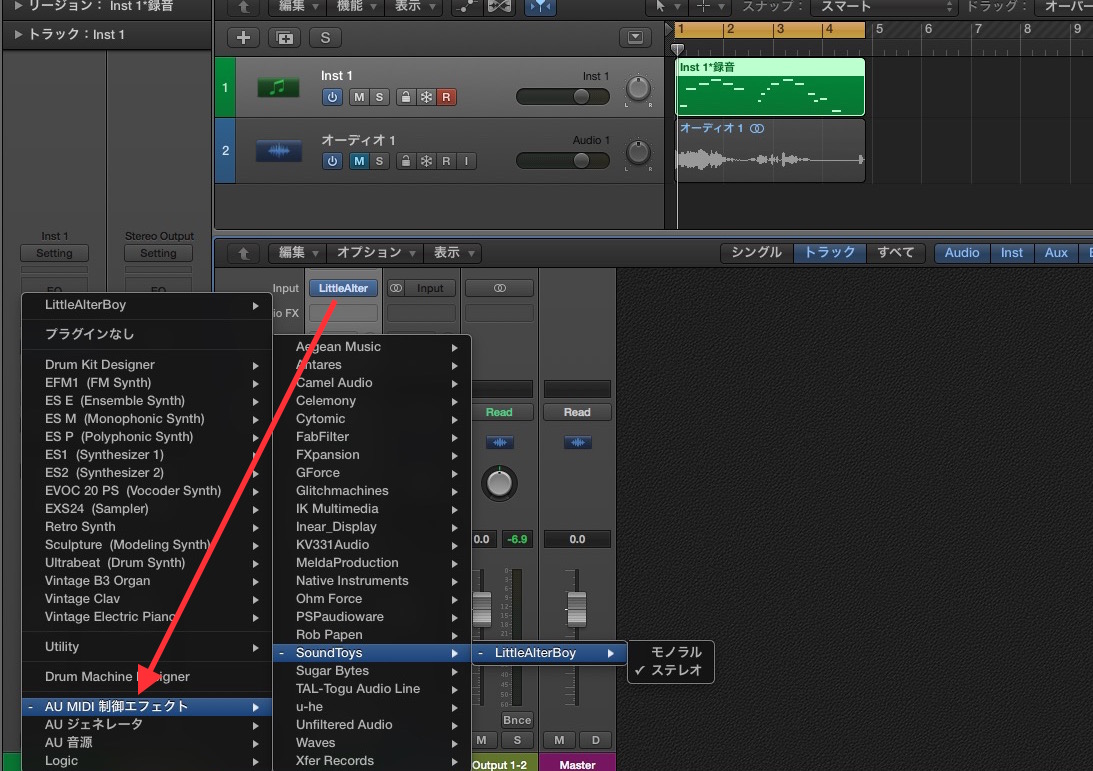Click the オーディオ 1 track pan knob
Viewport: 1093px width, 771px height.
pos(638,153)
